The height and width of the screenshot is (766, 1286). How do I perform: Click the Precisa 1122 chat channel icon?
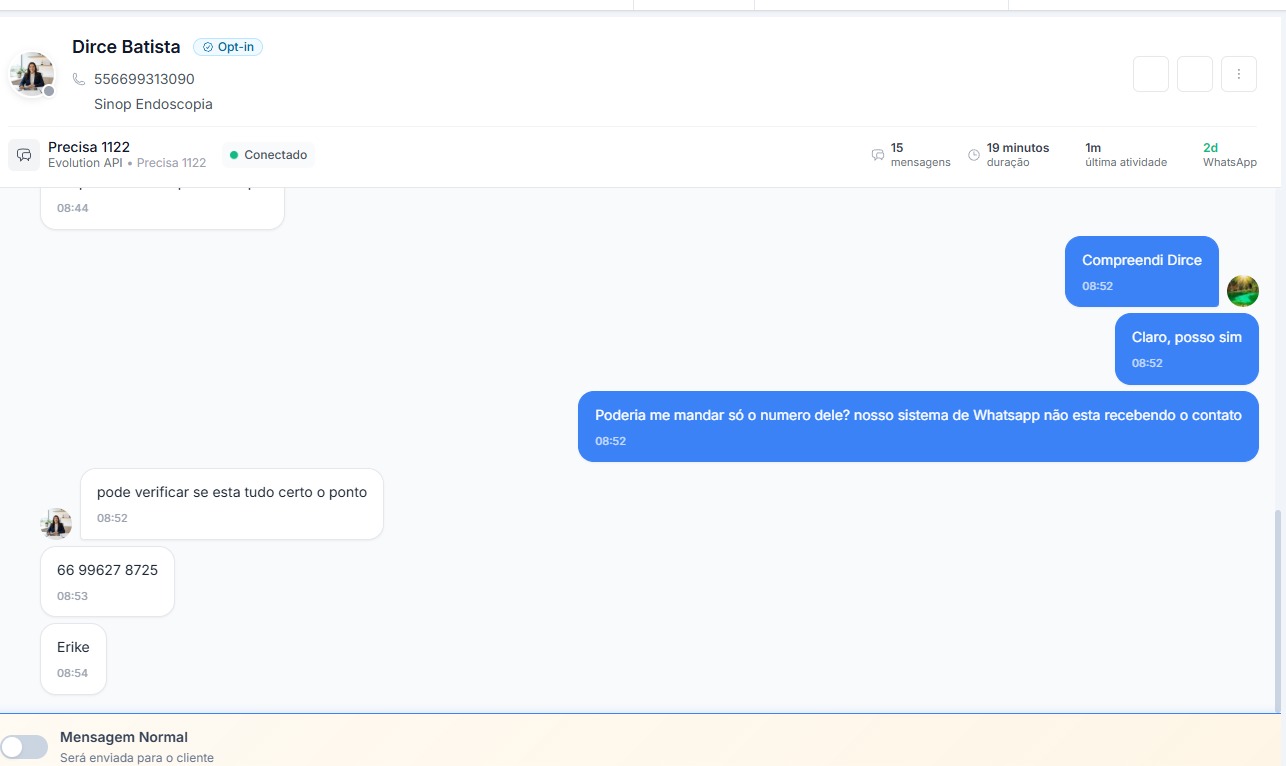24,155
